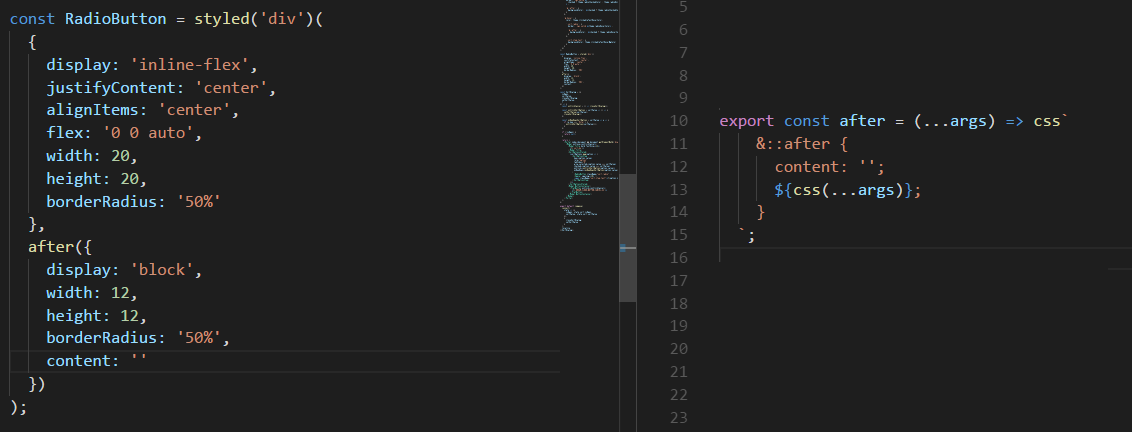The height and width of the screenshot is (432, 1132).
Task: Click the height: 20 line
Action: [97, 179]
